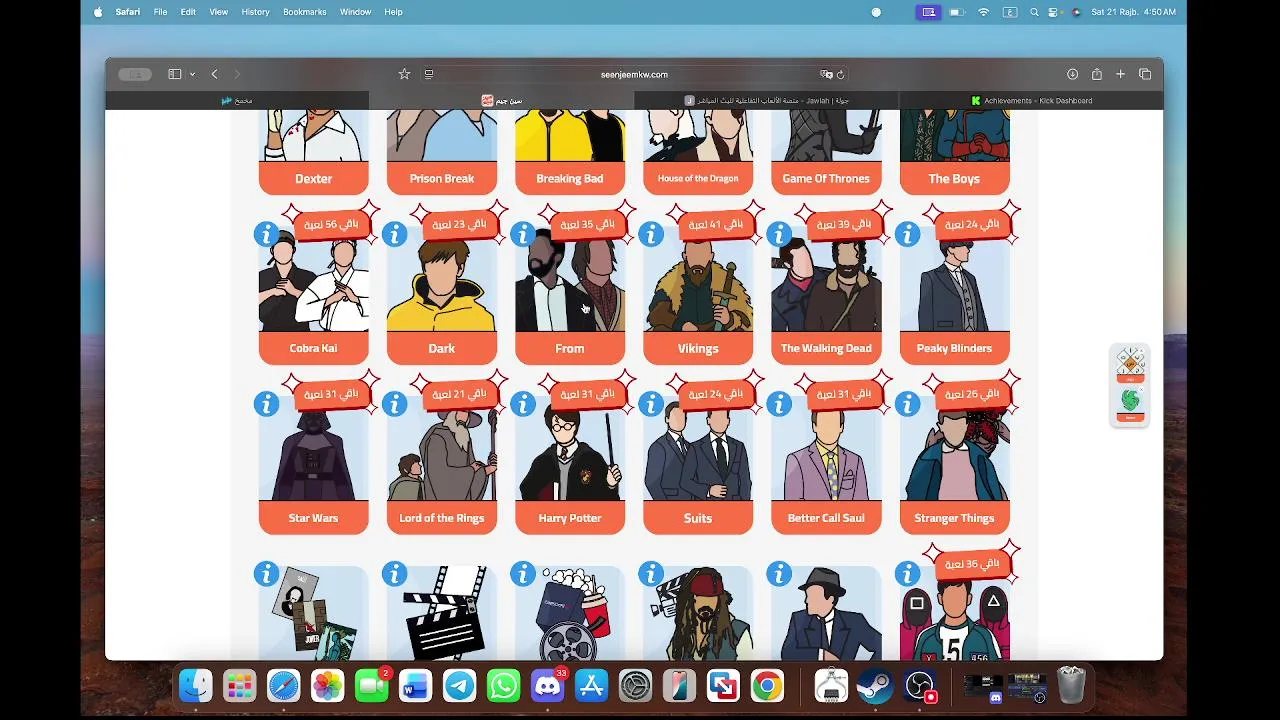
Task: Open the Bookmarks menu
Action: (x=304, y=12)
